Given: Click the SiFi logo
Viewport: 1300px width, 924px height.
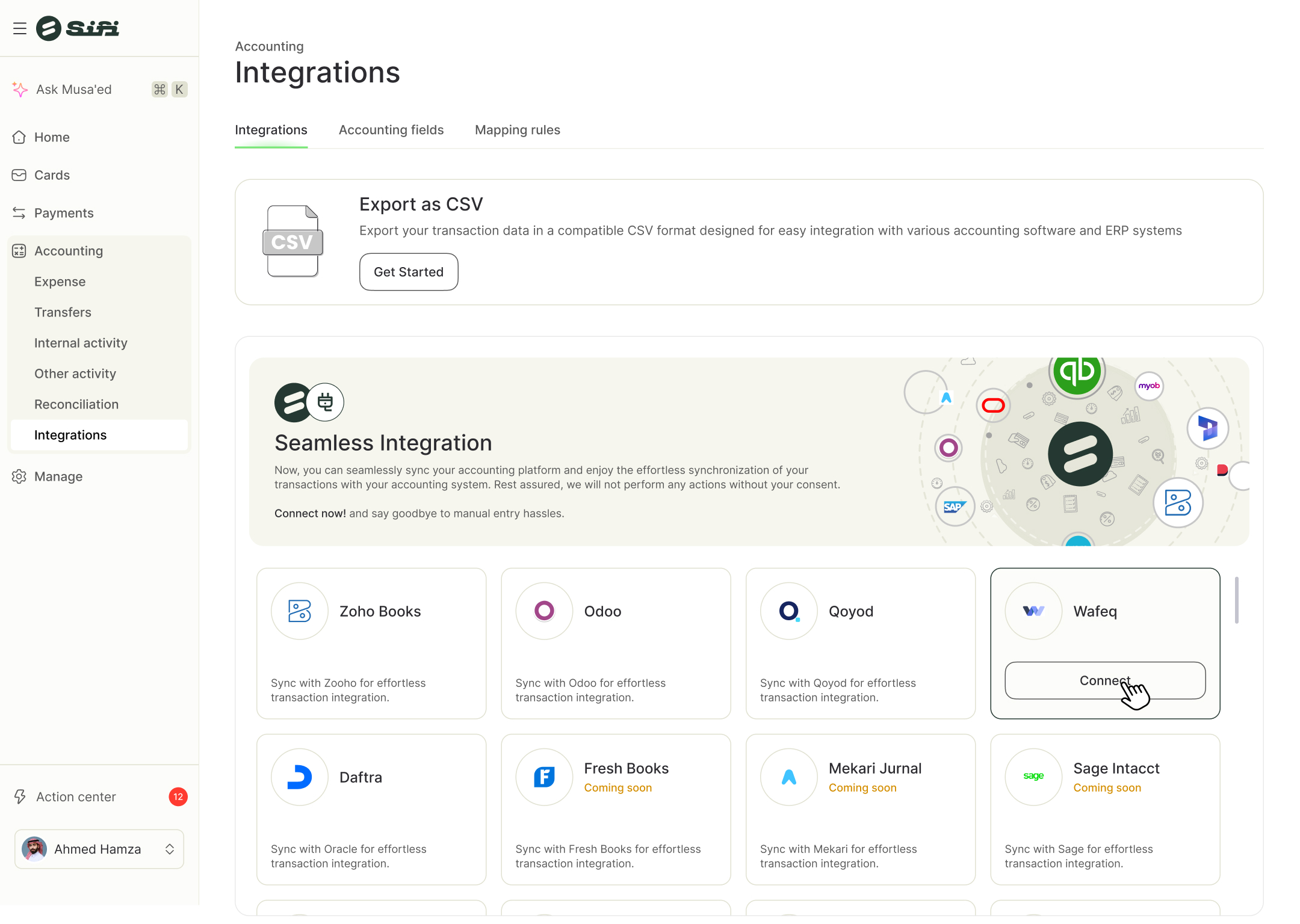Looking at the screenshot, I should [78, 28].
